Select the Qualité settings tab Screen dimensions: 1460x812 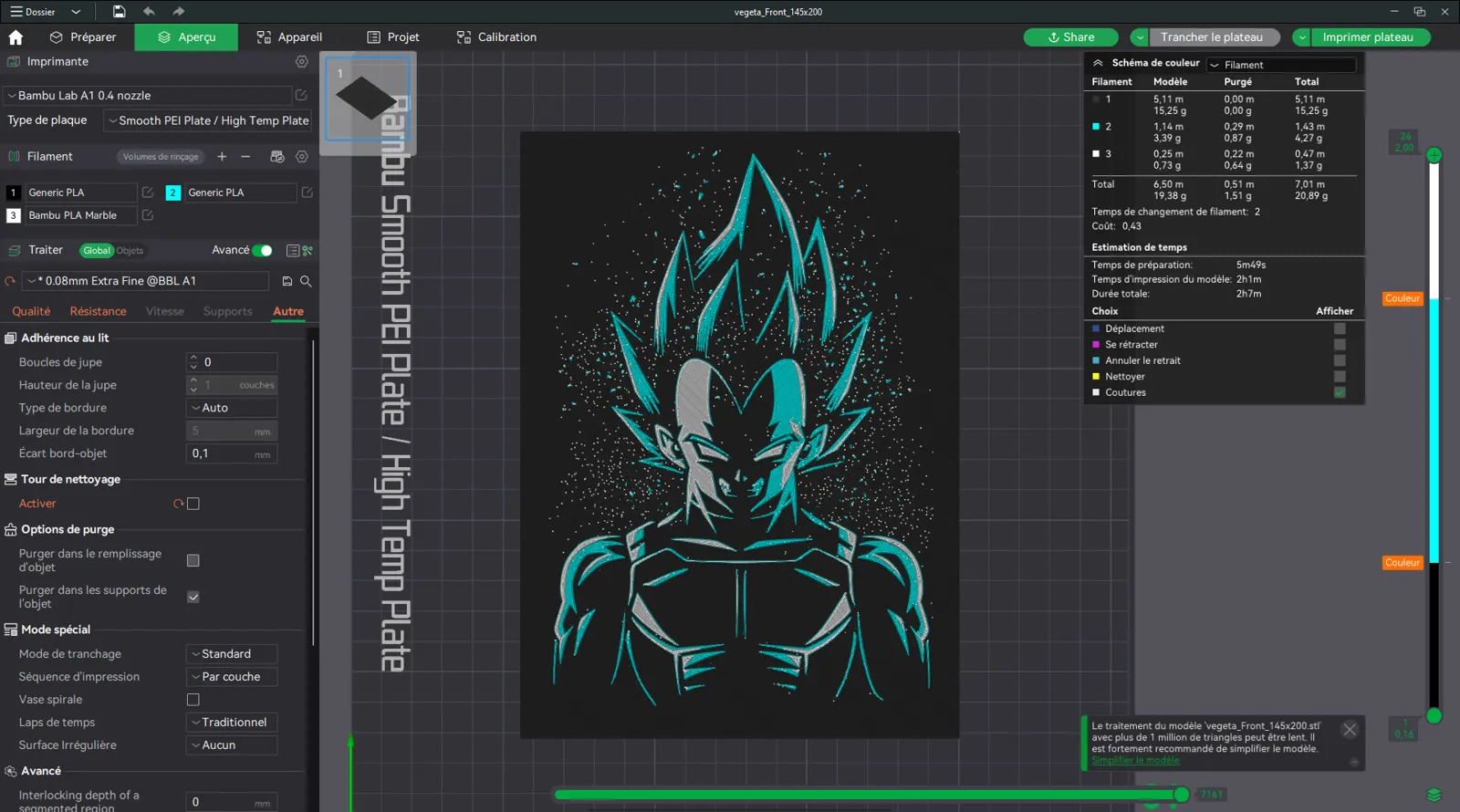tap(31, 311)
